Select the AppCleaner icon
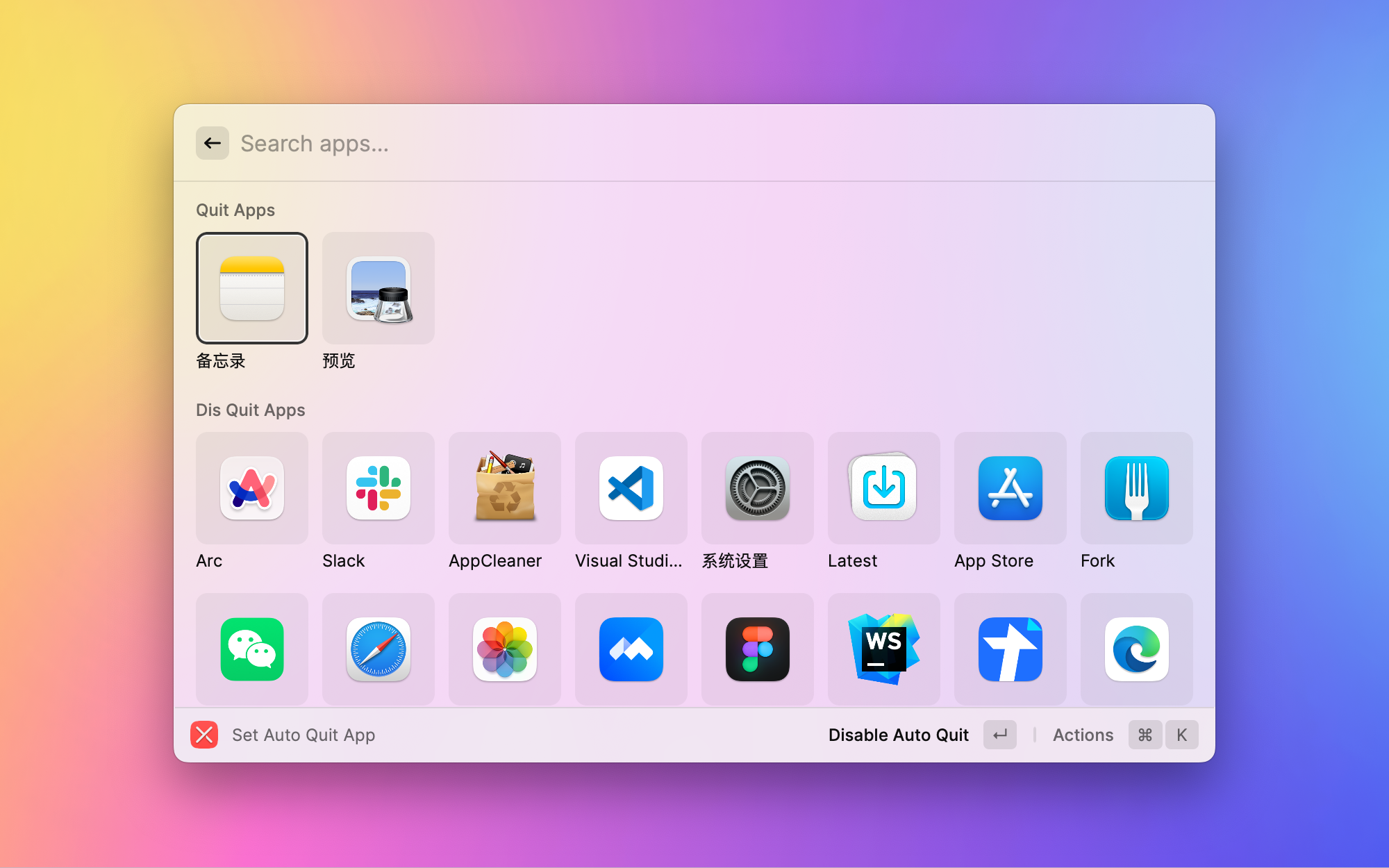This screenshot has width=1389, height=868. (x=505, y=488)
